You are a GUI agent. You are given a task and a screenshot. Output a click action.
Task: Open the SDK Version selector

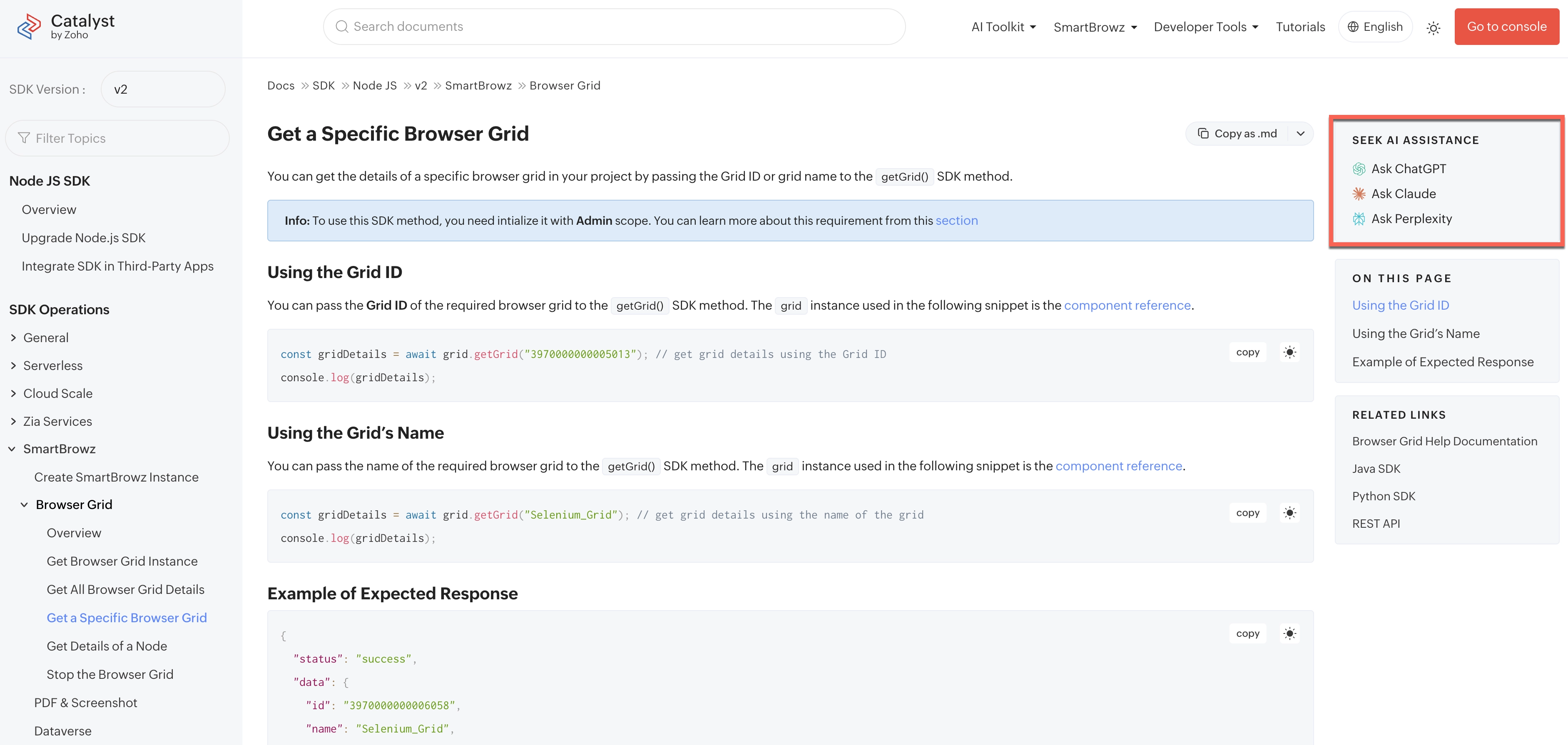(163, 89)
